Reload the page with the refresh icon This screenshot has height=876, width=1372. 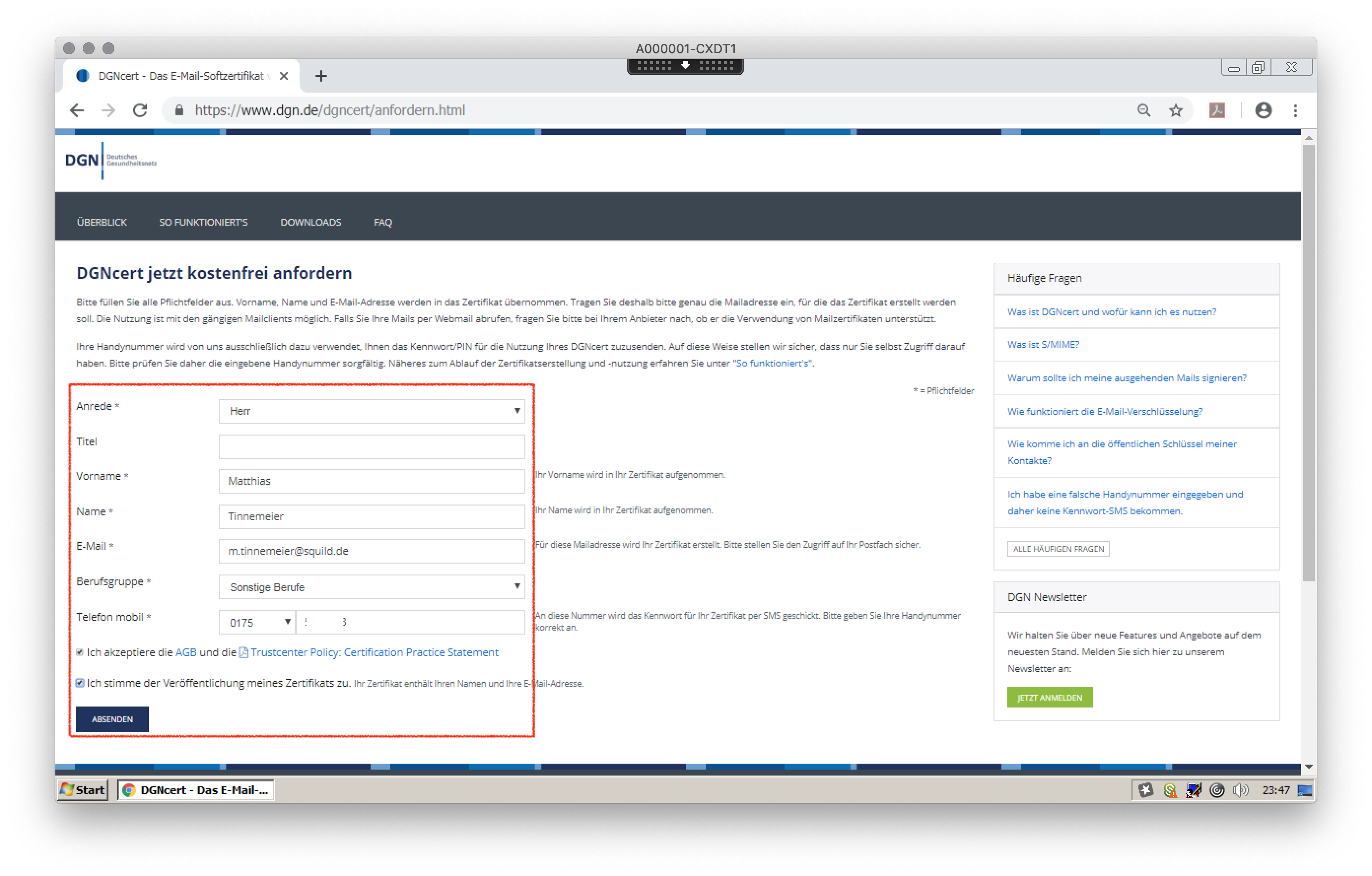(x=140, y=110)
